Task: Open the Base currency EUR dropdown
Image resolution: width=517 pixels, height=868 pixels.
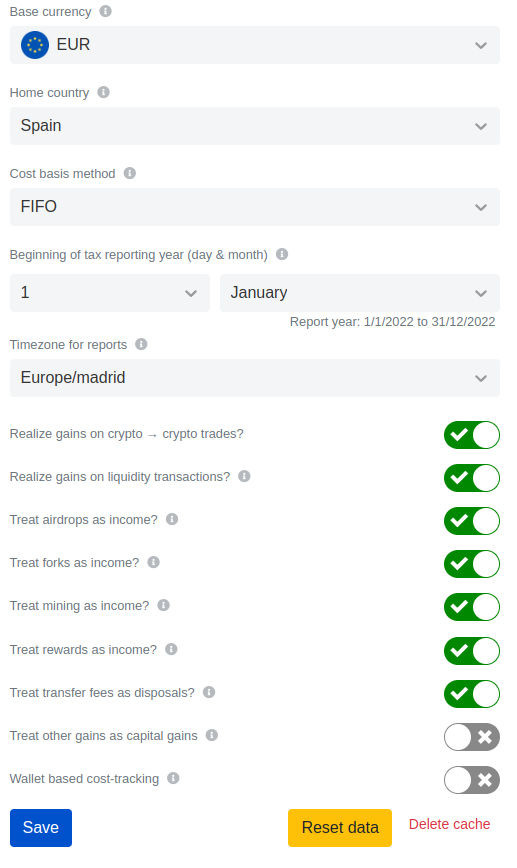Action: pos(255,45)
